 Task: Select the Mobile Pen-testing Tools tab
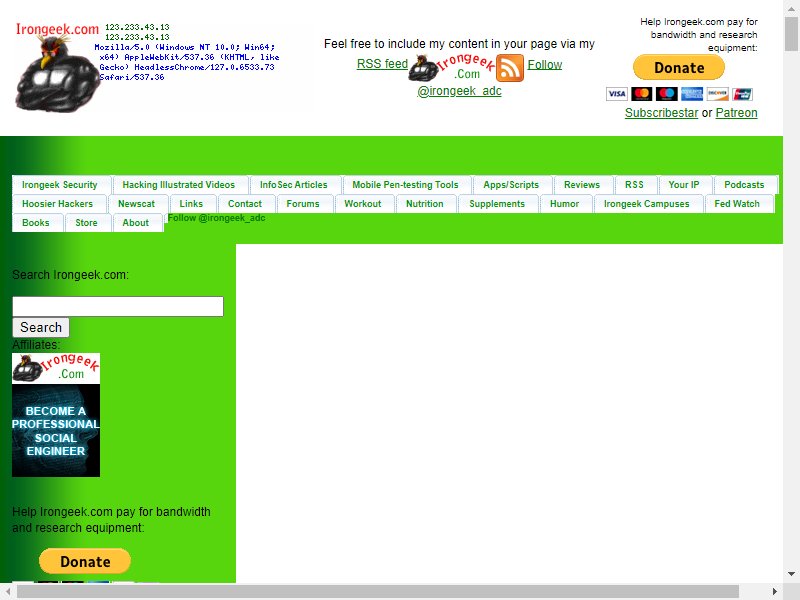pyautogui.click(x=406, y=185)
